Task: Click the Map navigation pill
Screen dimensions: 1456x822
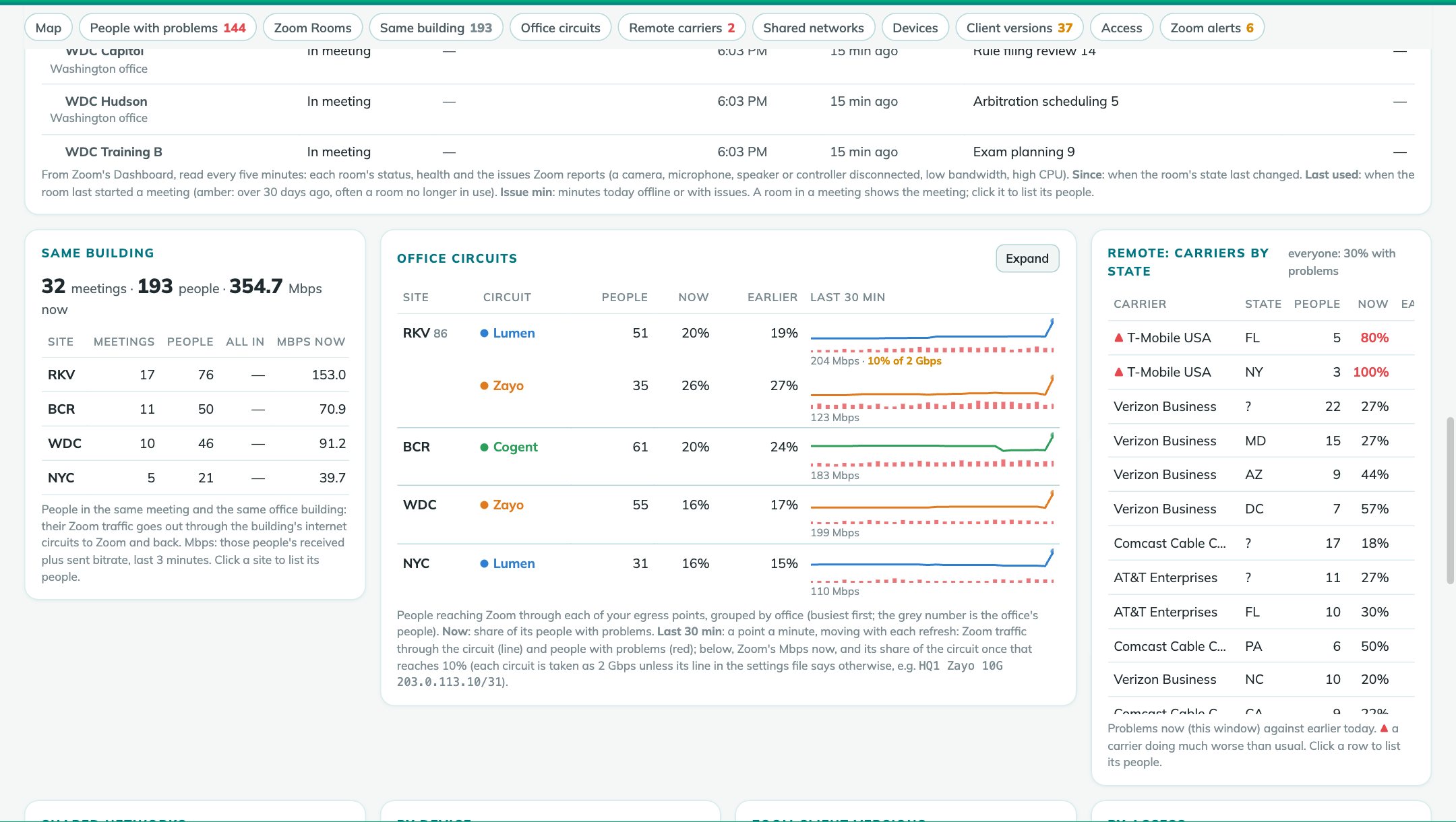Action: (49, 28)
